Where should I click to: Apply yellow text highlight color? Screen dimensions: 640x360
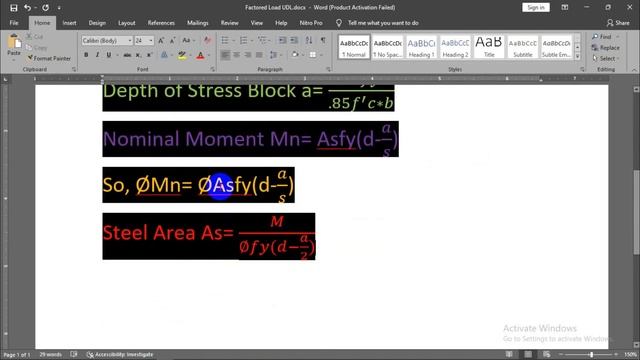(x=182, y=55)
